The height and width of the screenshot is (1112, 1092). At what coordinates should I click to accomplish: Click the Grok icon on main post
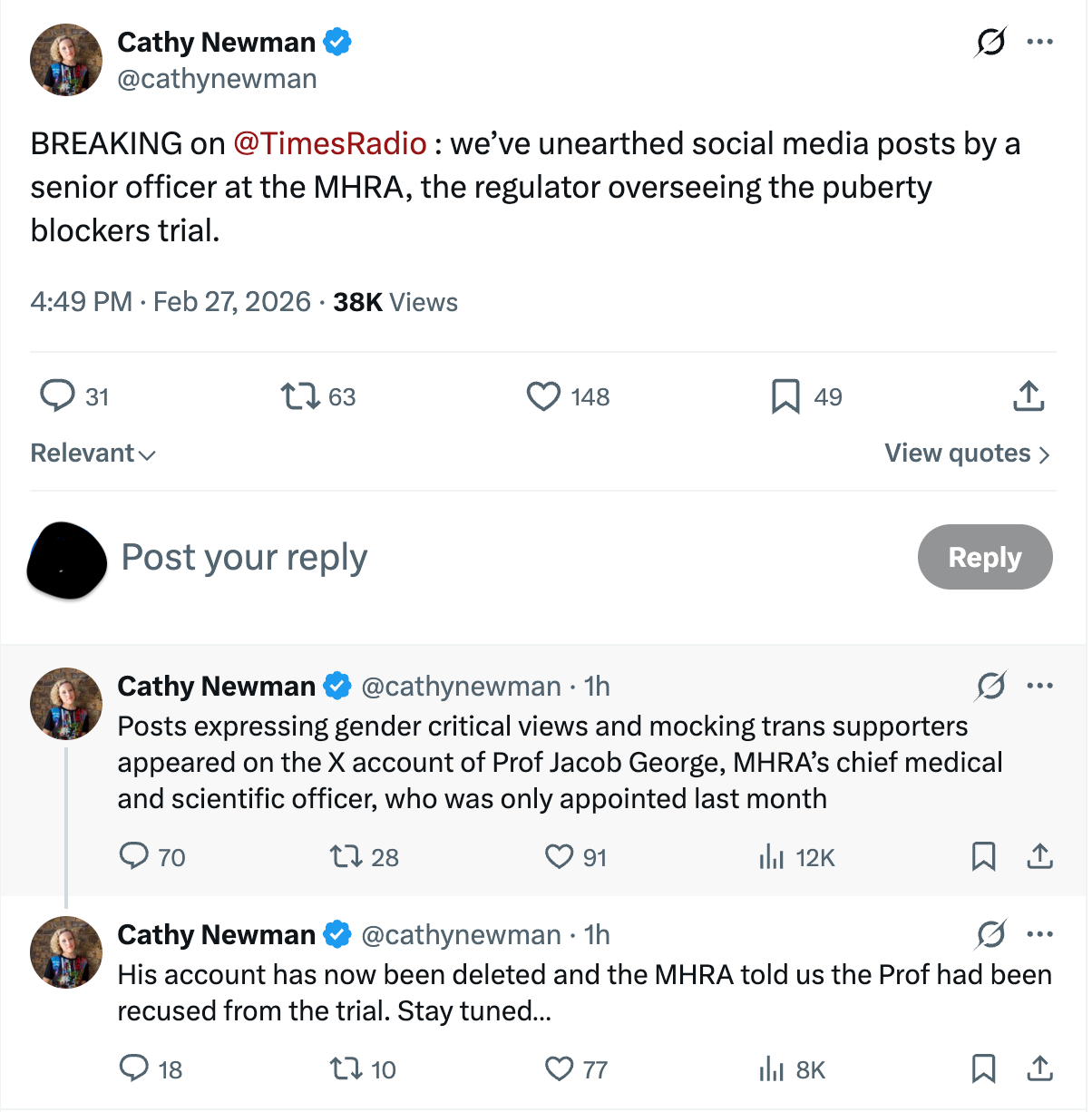click(x=990, y=42)
